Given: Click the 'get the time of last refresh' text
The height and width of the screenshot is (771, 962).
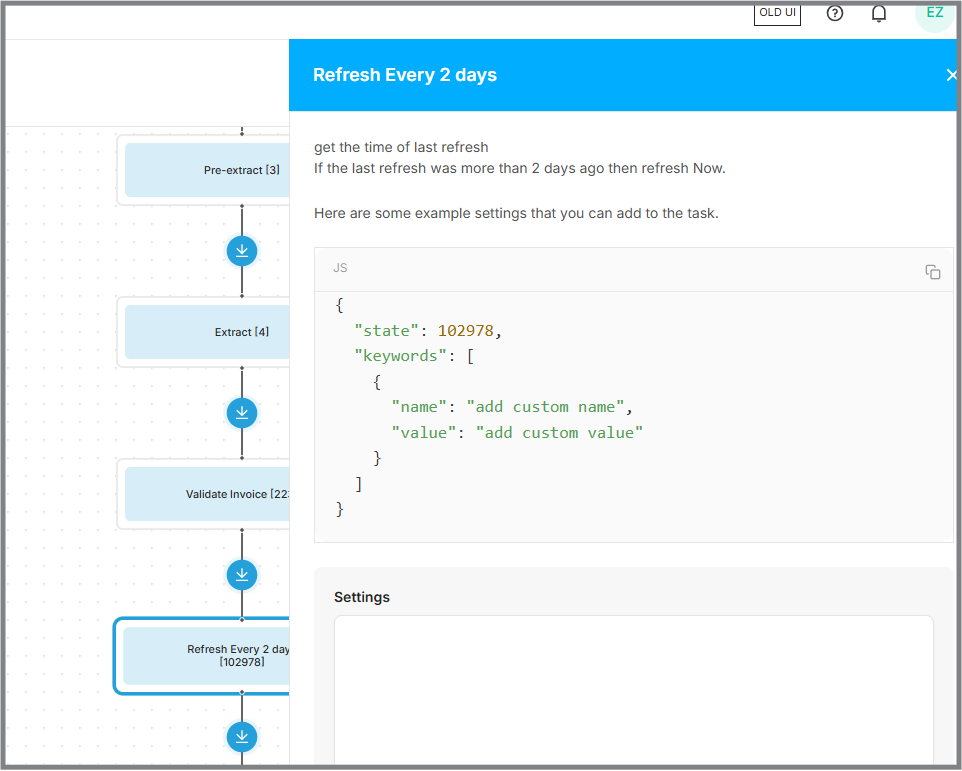Looking at the screenshot, I should (401, 147).
